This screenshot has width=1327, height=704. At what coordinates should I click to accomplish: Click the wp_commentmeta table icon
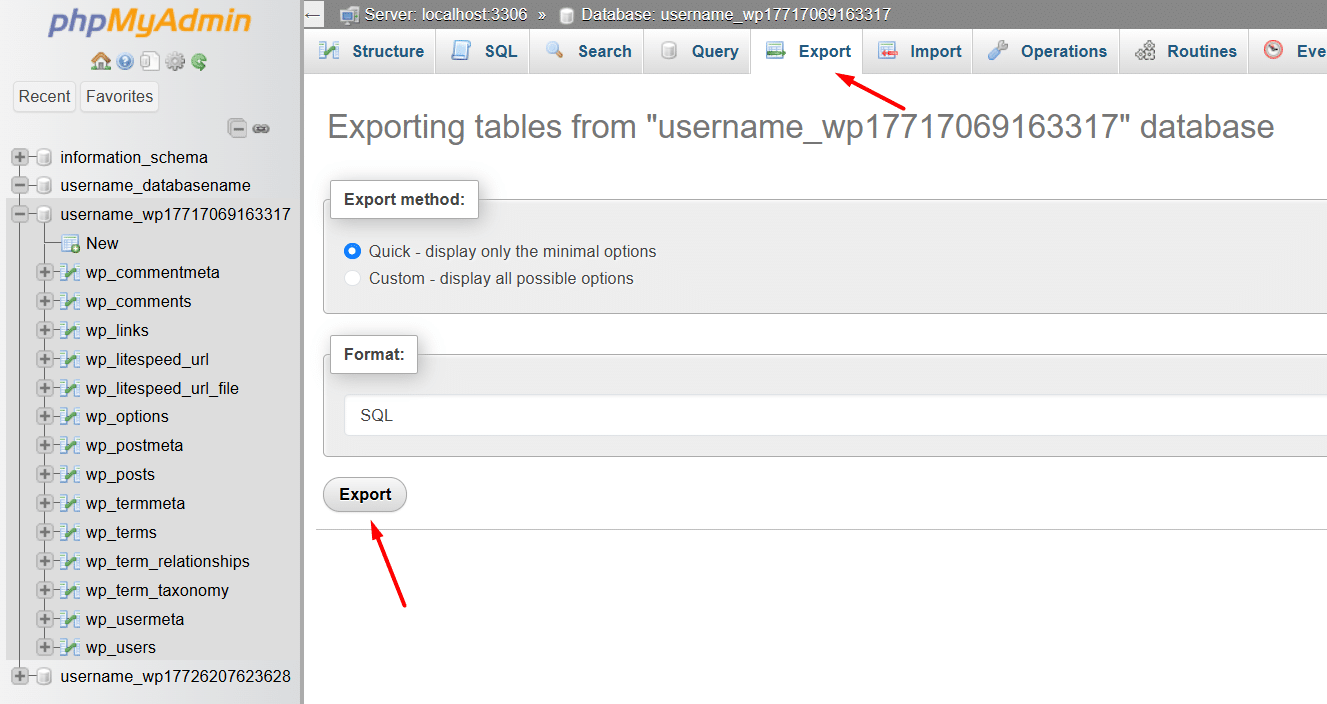pos(70,272)
